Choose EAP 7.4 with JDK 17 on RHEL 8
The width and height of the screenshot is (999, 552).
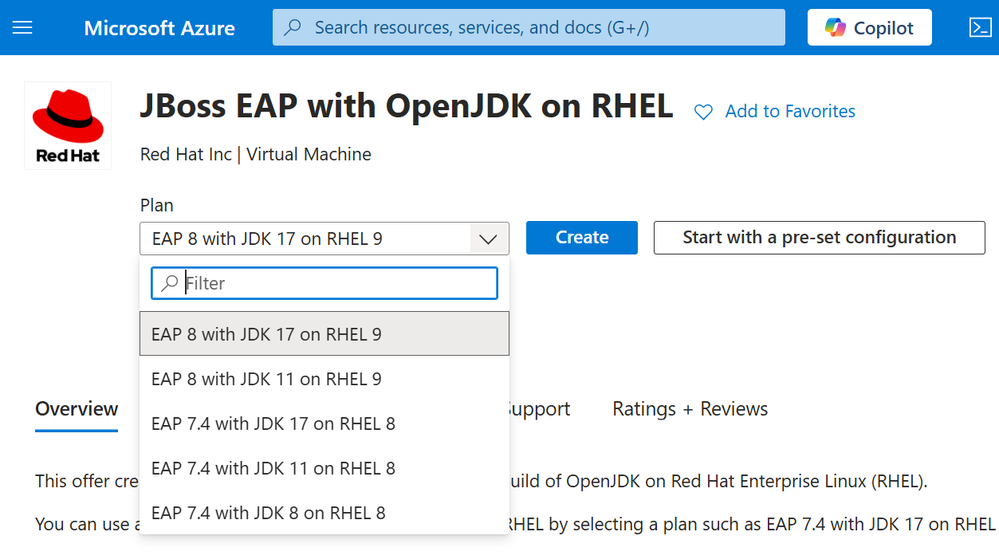pyautogui.click(x=324, y=423)
